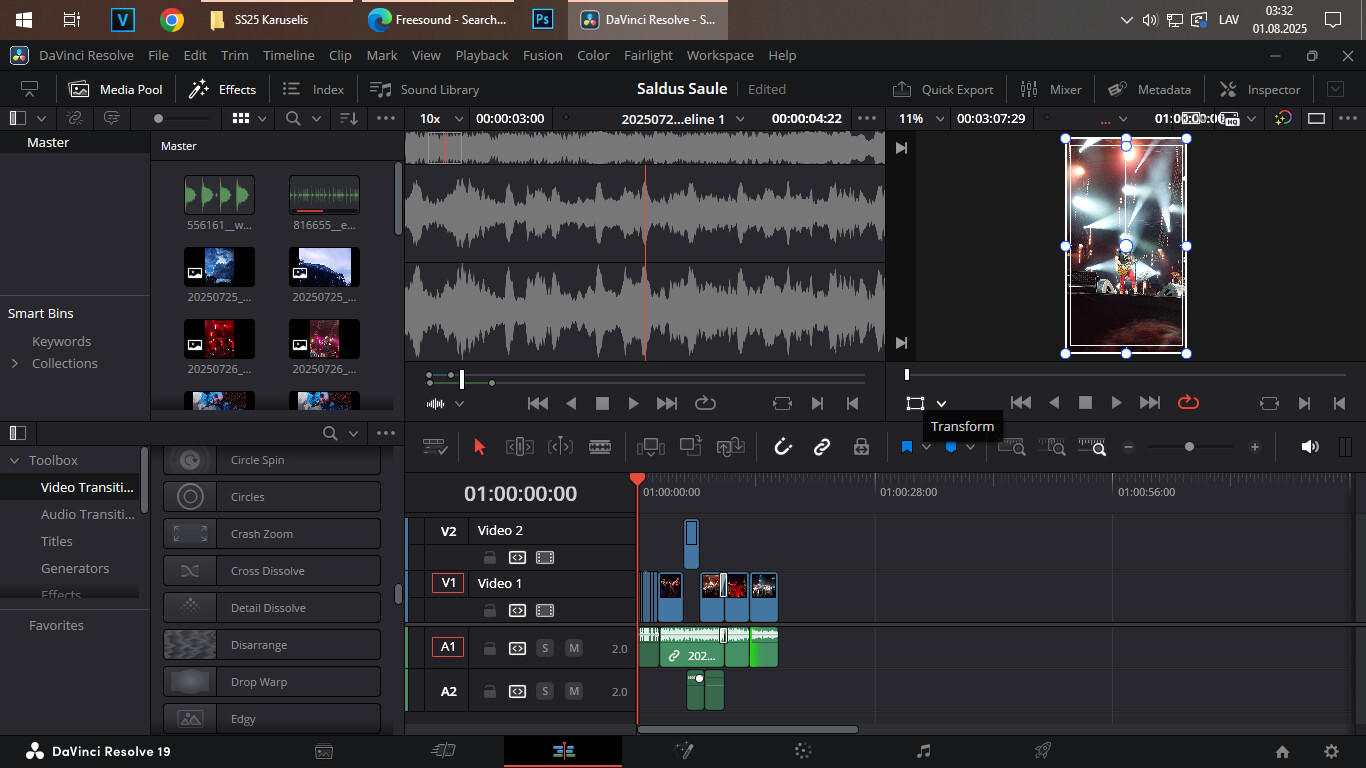Select the Blade Edit Mode tool
This screenshot has height=768, width=1366.
(600, 447)
